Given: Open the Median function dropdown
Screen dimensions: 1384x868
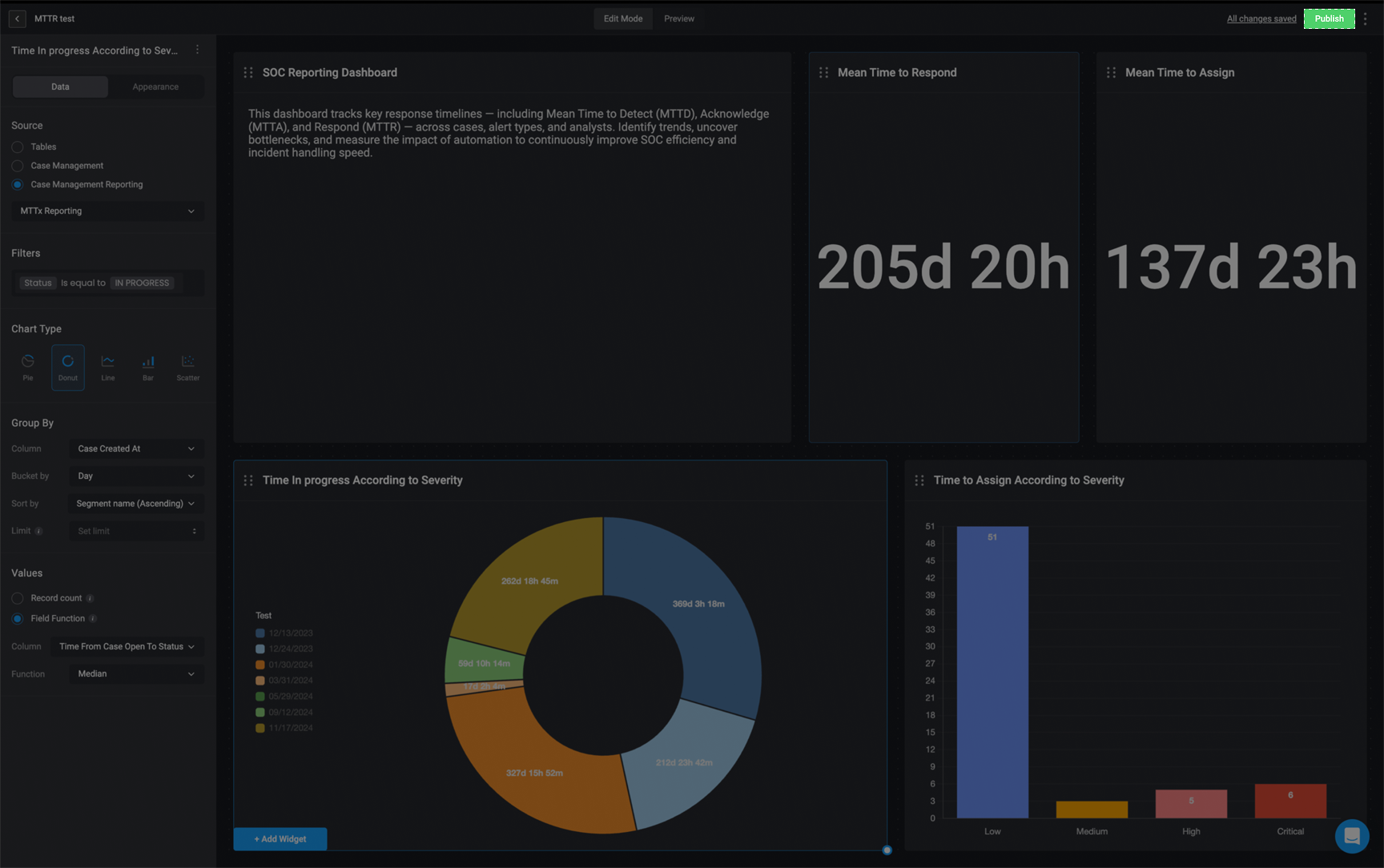Looking at the screenshot, I should [136, 673].
